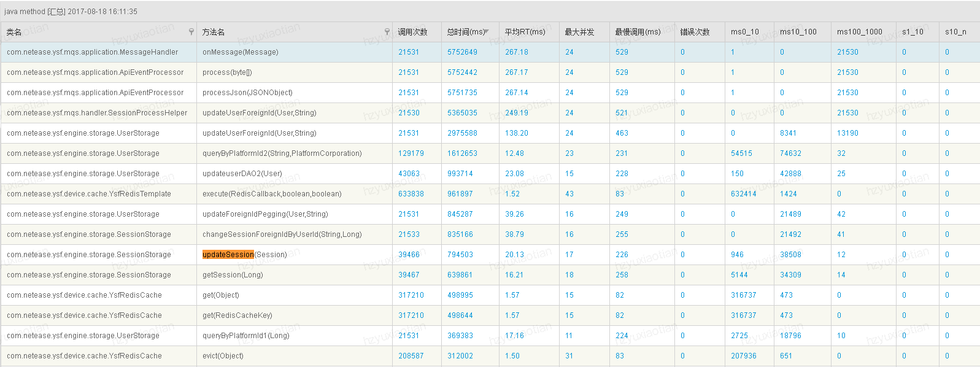The width and height of the screenshot is (980, 367).
Task: Sort by the 最大并发 column header
Action: click(579, 32)
